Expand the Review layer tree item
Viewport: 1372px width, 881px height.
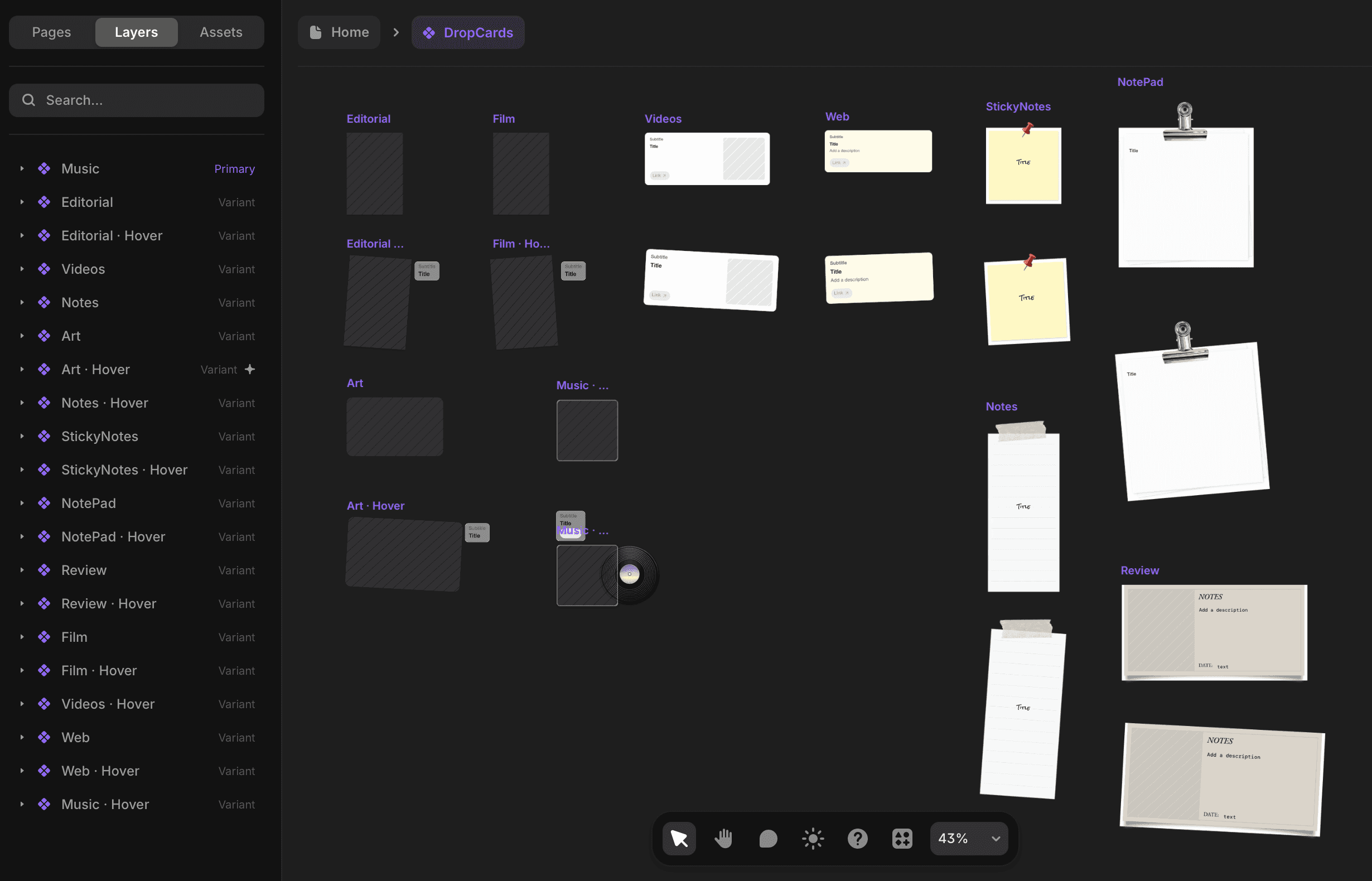pyautogui.click(x=22, y=570)
